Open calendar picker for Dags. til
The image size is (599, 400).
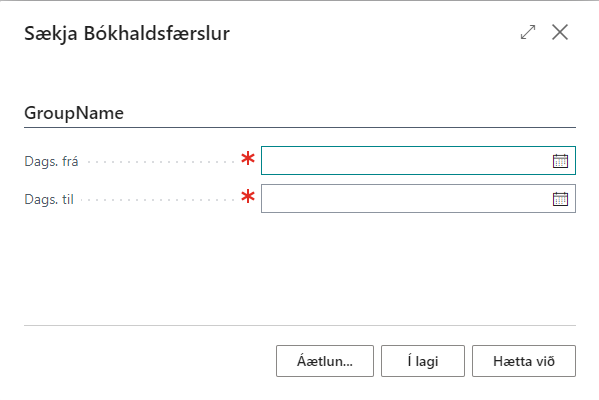coord(560,199)
